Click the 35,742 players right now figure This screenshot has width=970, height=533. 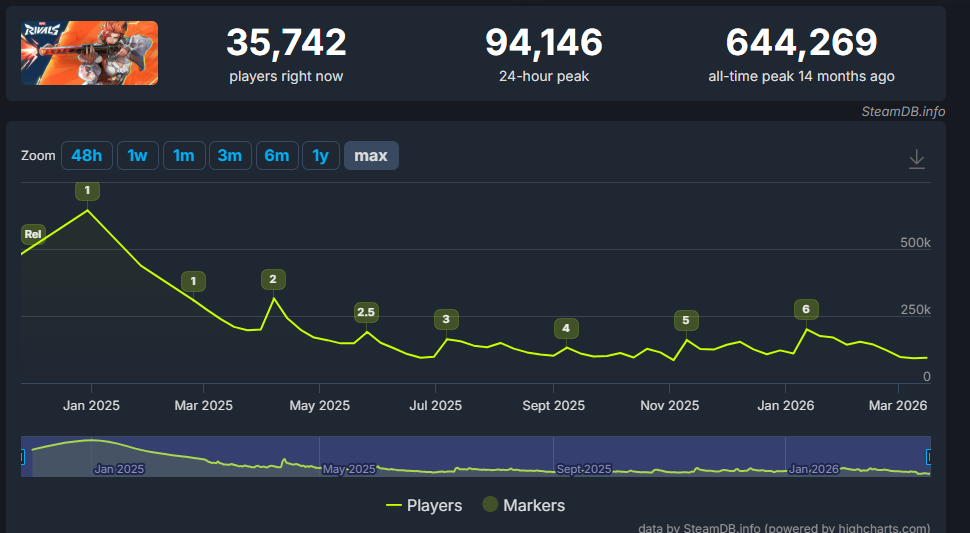click(286, 42)
